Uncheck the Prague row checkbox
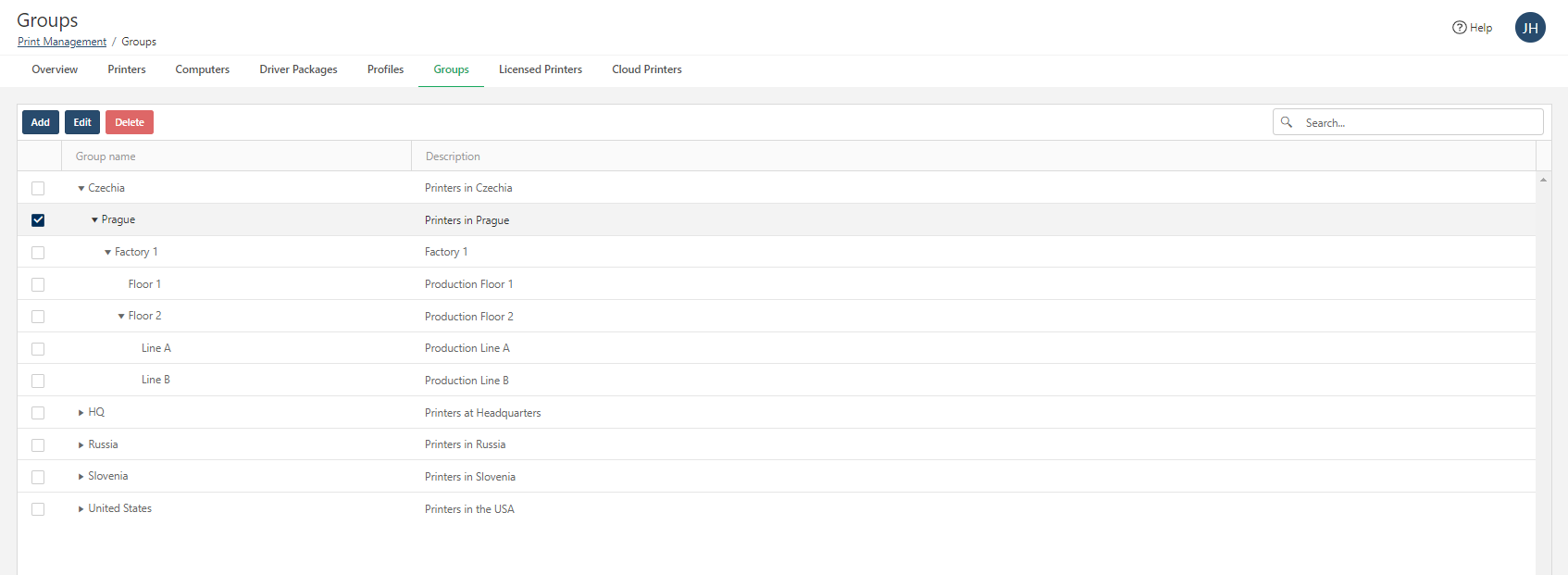The width and height of the screenshot is (1568, 575). pos(38,220)
